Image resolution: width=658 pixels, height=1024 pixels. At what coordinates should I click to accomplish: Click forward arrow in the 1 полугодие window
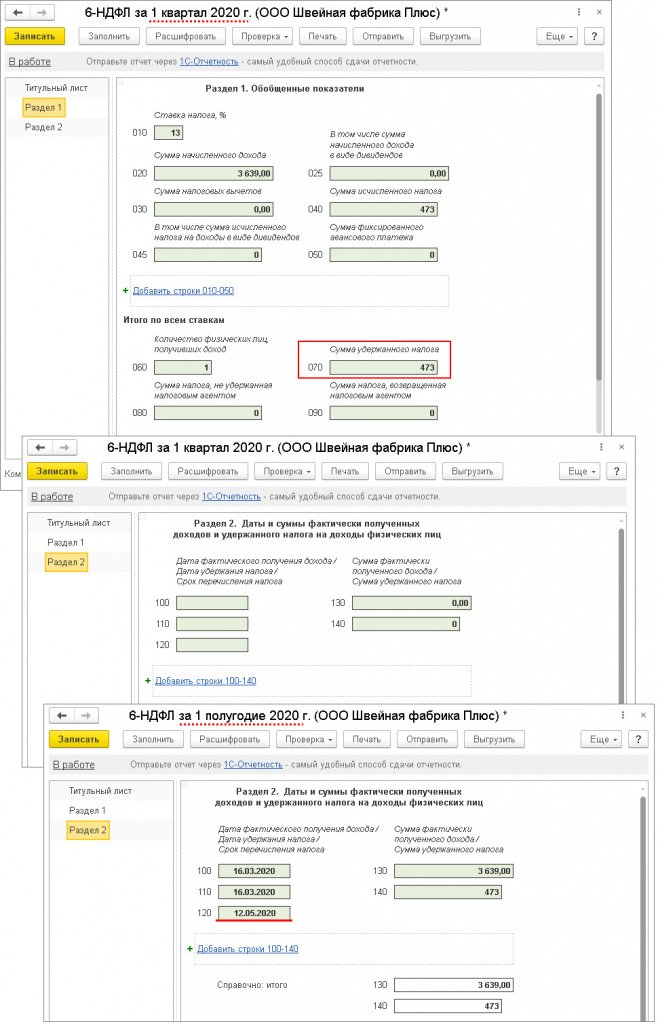pyautogui.click(x=85, y=715)
